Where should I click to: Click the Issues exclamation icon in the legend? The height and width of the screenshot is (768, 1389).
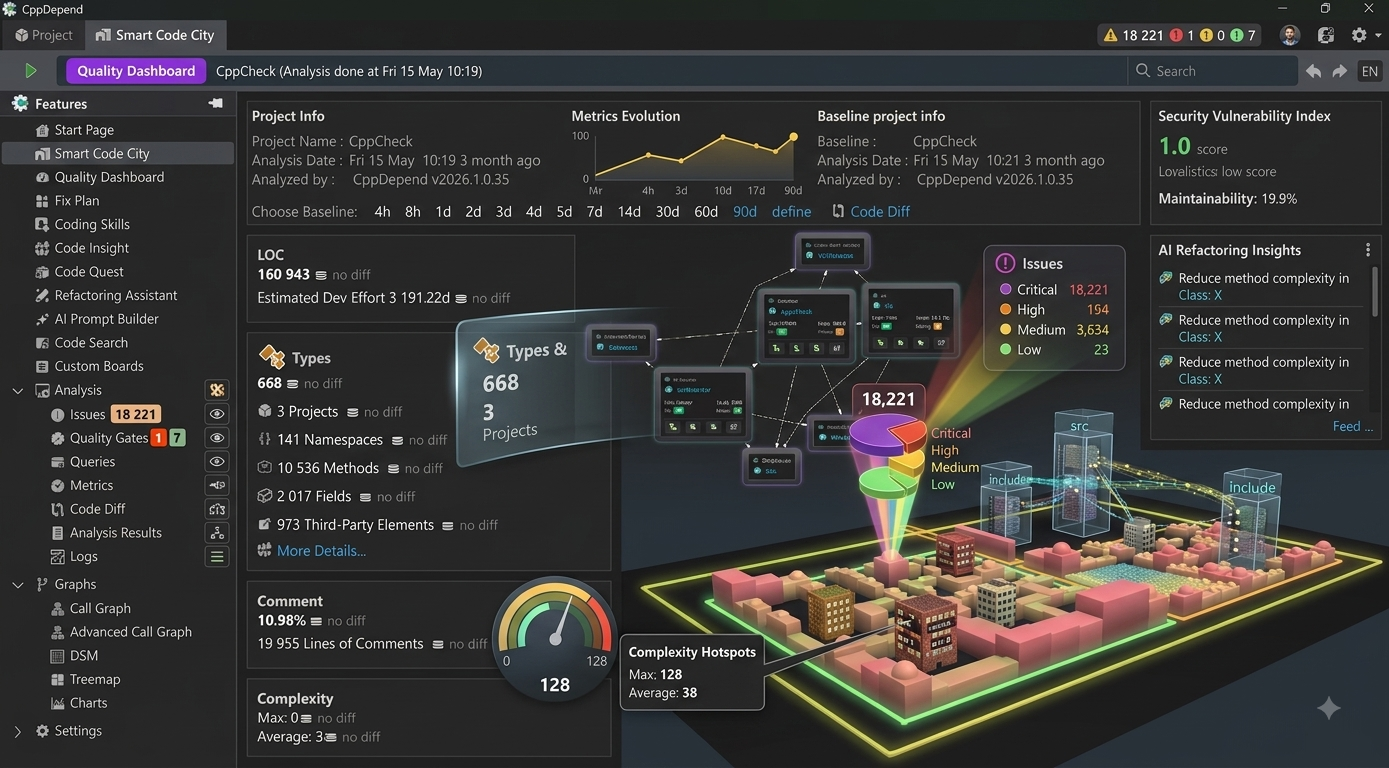click(1005, 263)
